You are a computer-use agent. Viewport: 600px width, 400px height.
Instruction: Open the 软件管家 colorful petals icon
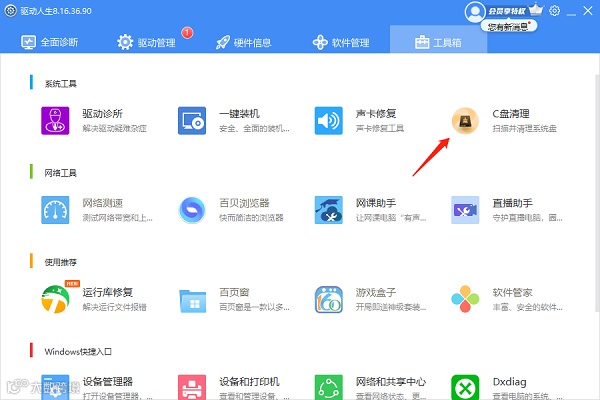pos(465,299)
